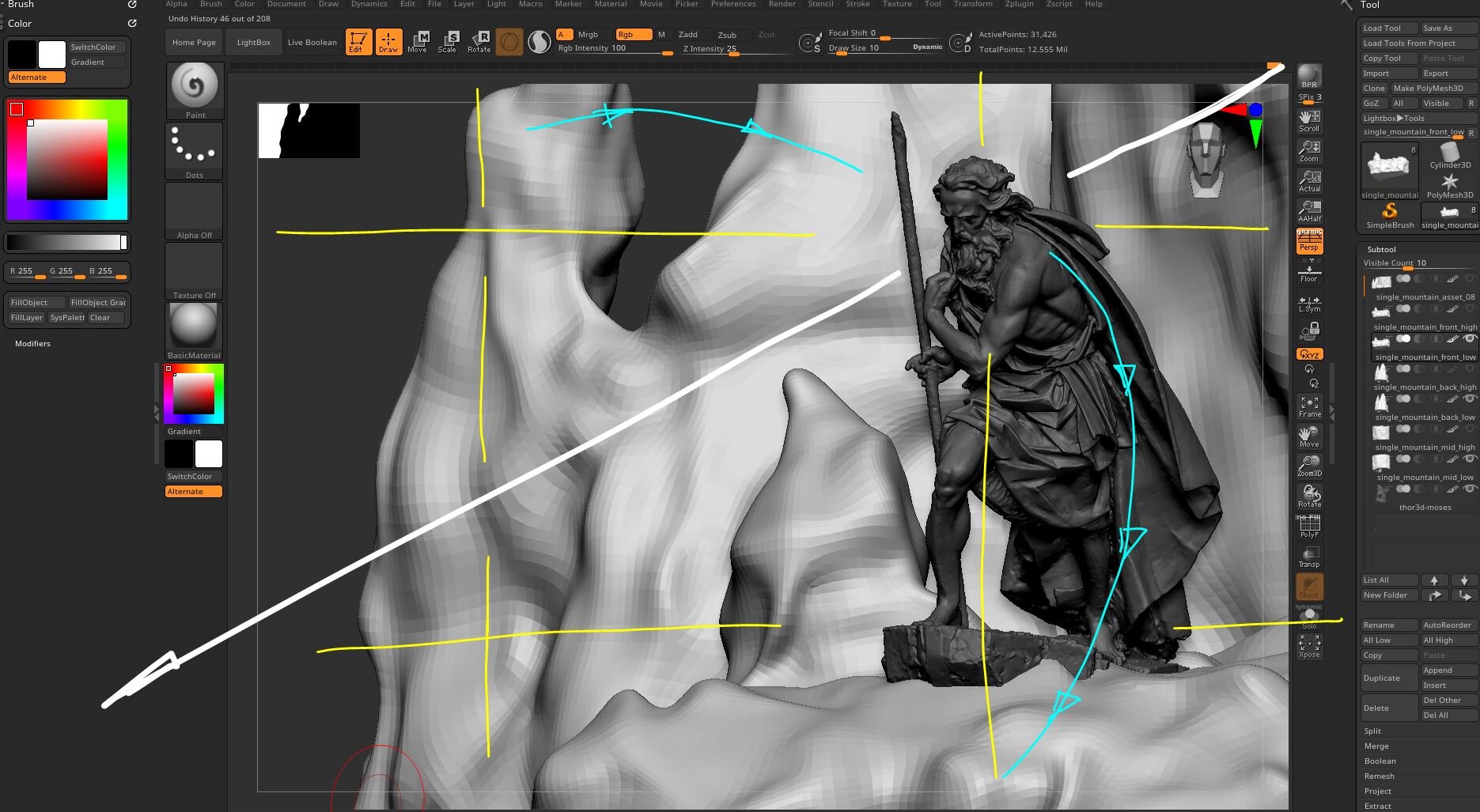Click the reference image thumbnail in canvas

tap(308, 130)
